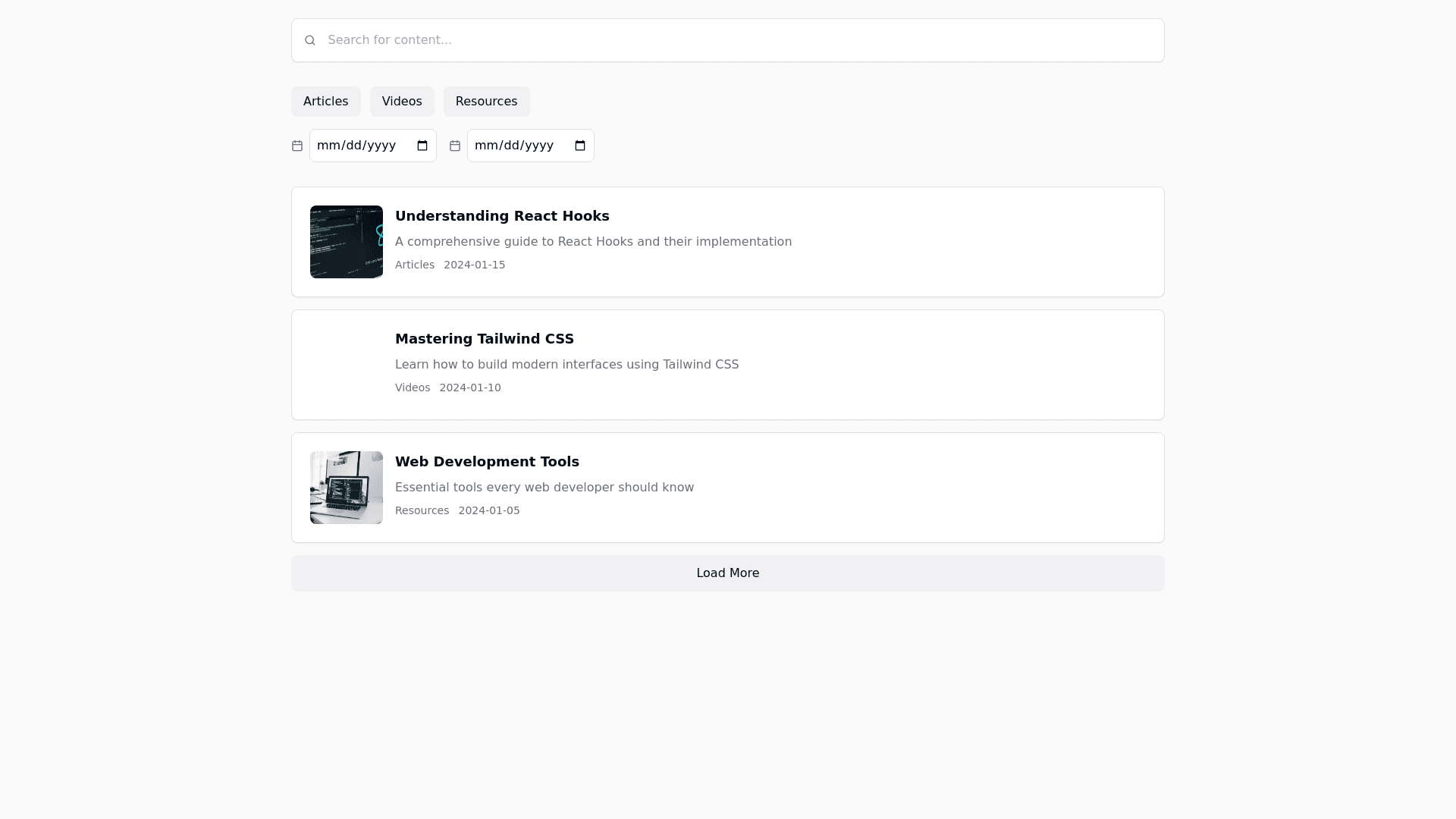The width and height of the screenshot is (1456, 819).
Task: Filter by Resources category
Action: coord(486,102)
